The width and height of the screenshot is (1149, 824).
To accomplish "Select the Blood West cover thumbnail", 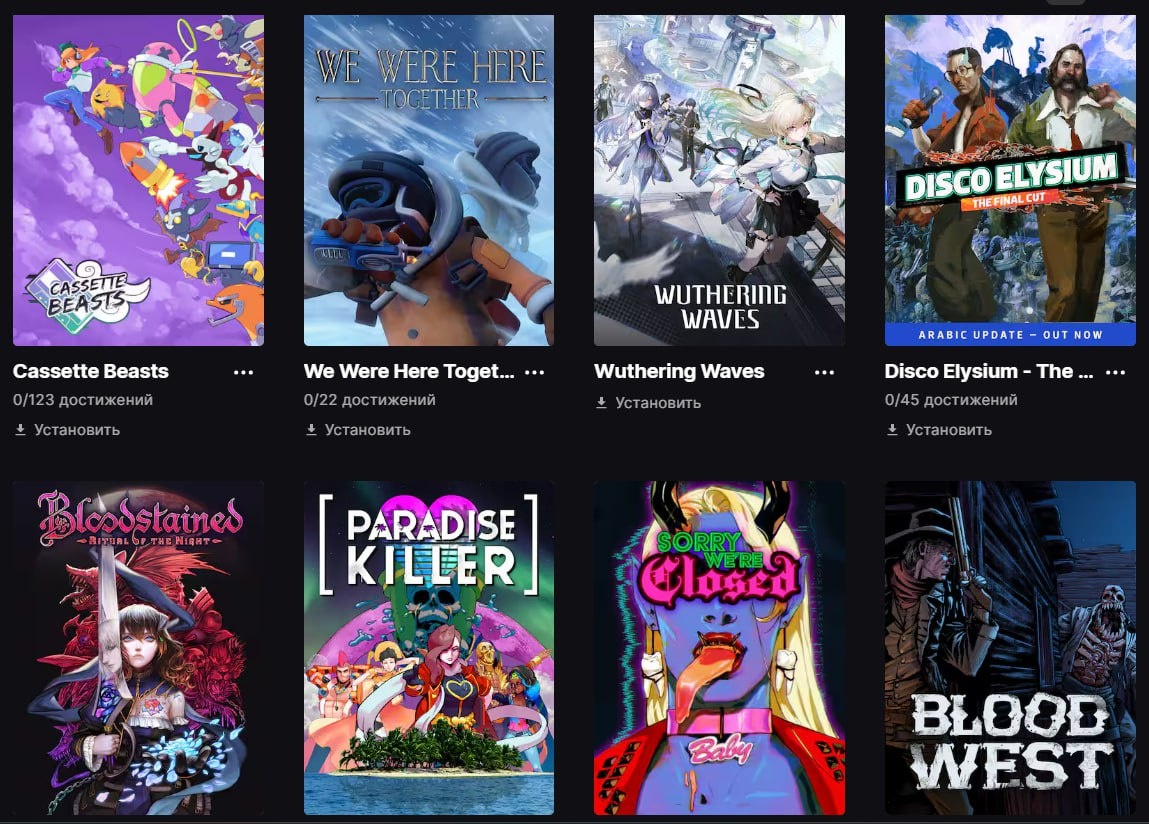I will (1010, 648).
